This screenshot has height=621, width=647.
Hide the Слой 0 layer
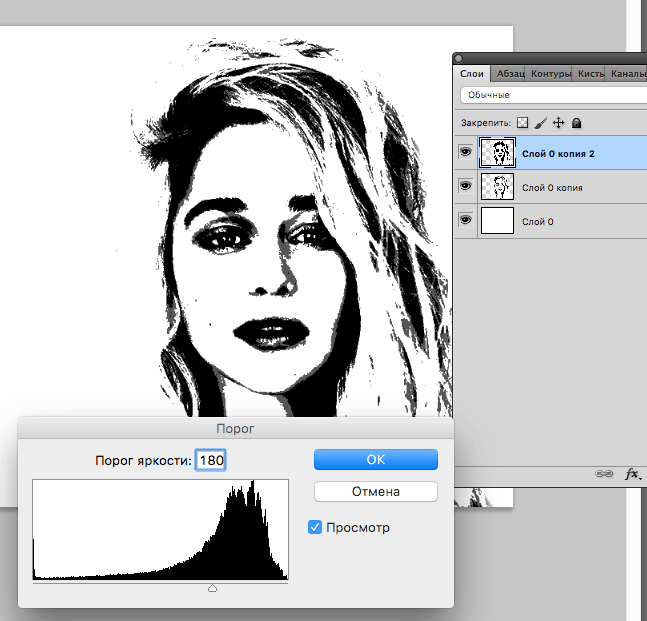pos(466,220)
